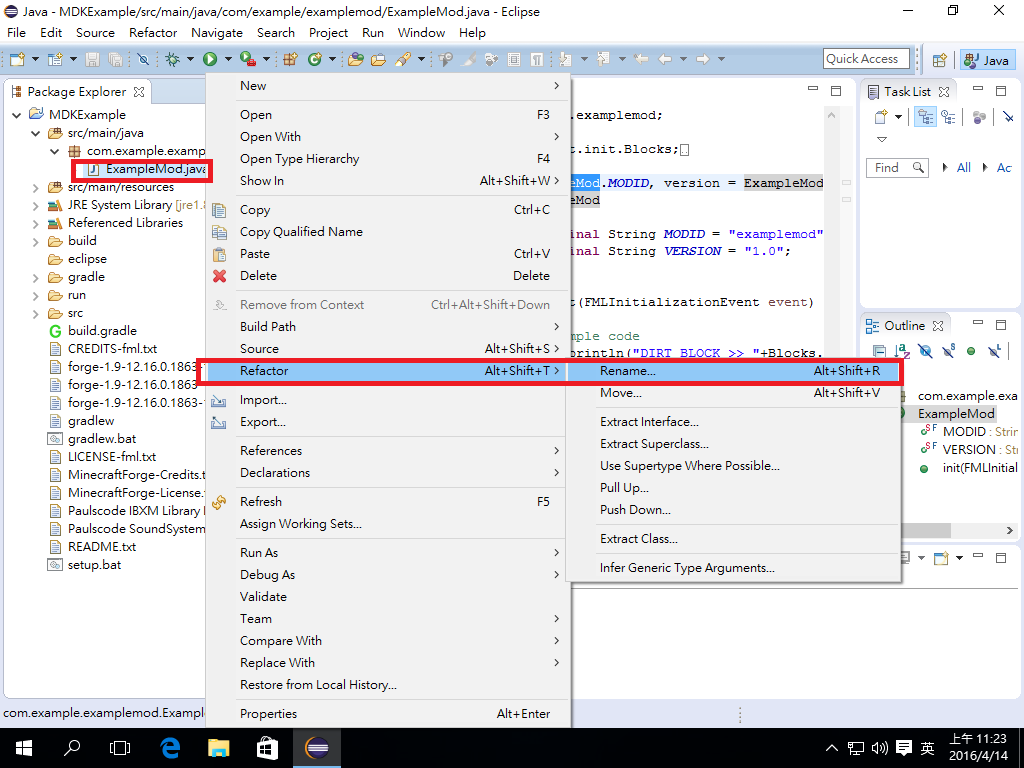
Task: Click the Last Edit Location icon
Action: [x=641, y=59]
